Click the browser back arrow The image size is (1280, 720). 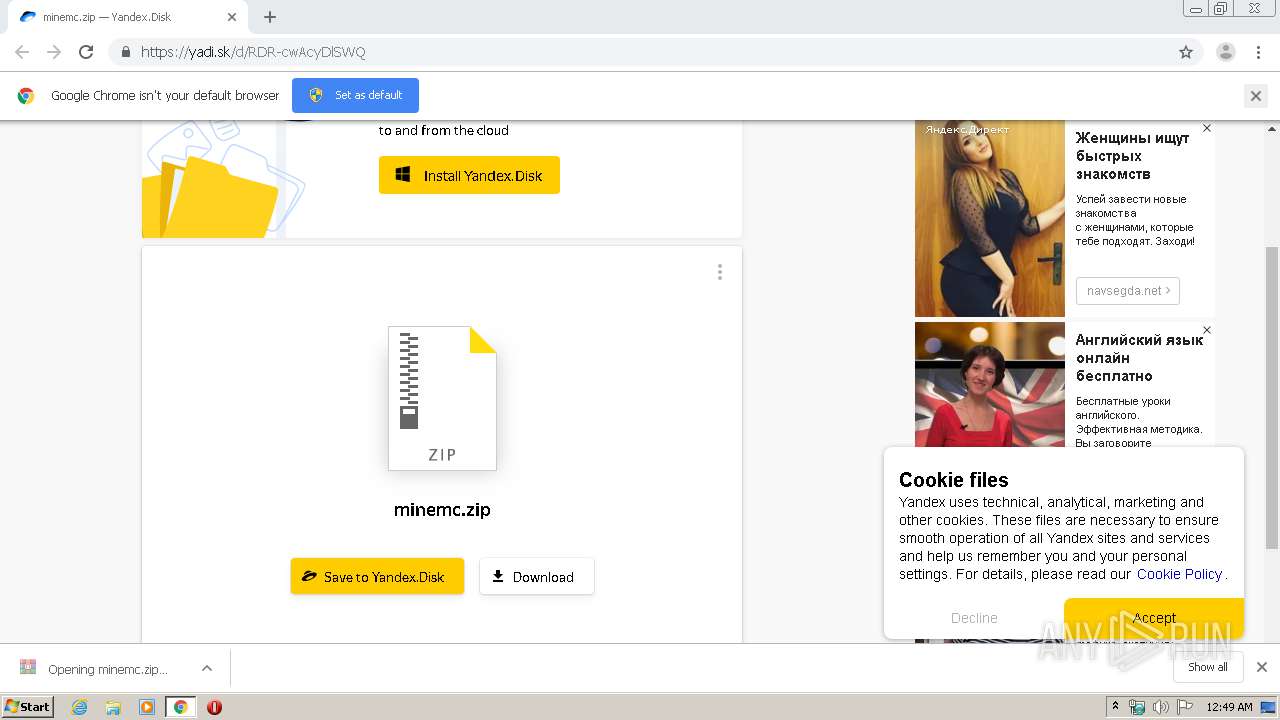(22, 52)
